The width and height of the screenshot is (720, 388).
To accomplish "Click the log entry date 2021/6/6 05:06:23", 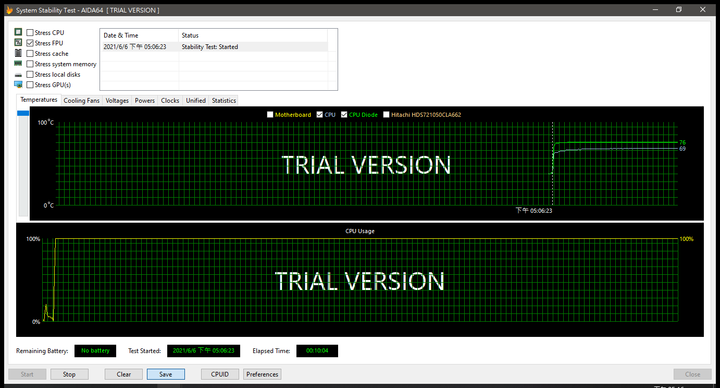I will 135,47.
